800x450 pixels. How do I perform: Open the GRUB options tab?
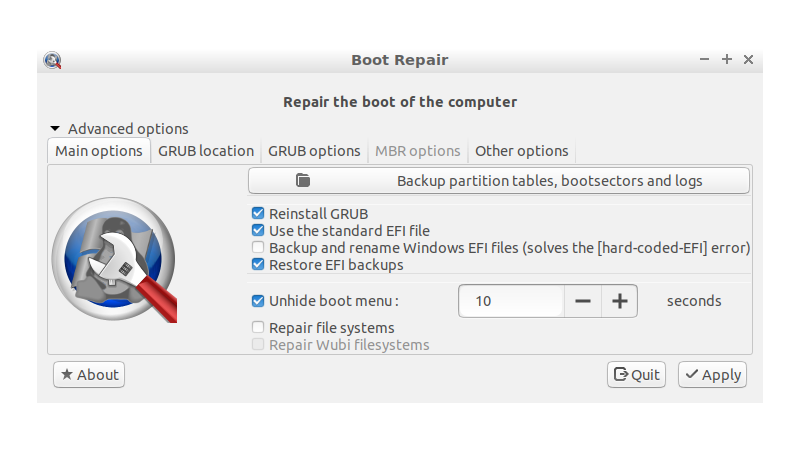pos(314,151)
